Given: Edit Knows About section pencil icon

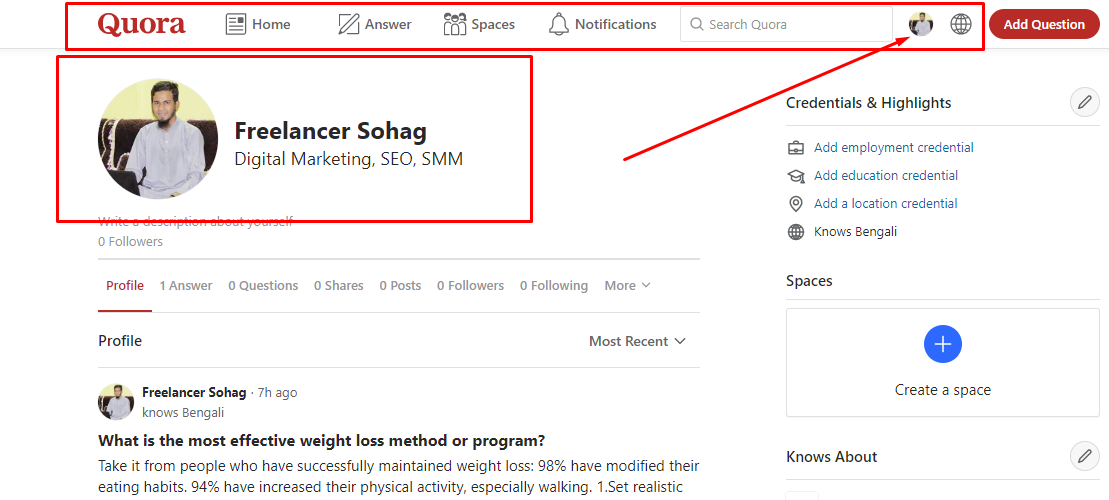Looking at the screenshot, I should point(1084,457).
